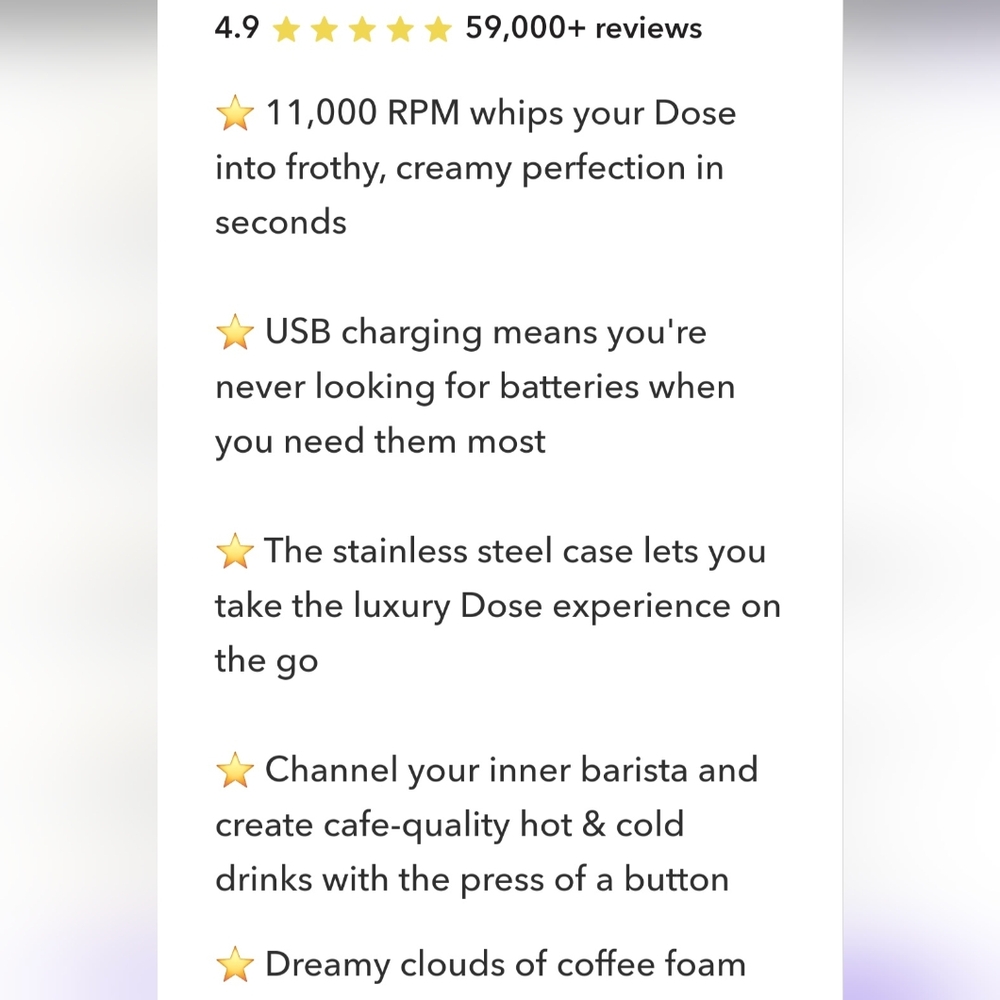Screen dimensions: 1000x1000
Task: Click the star bullet beside USB charging
Action: pos(235,332)
